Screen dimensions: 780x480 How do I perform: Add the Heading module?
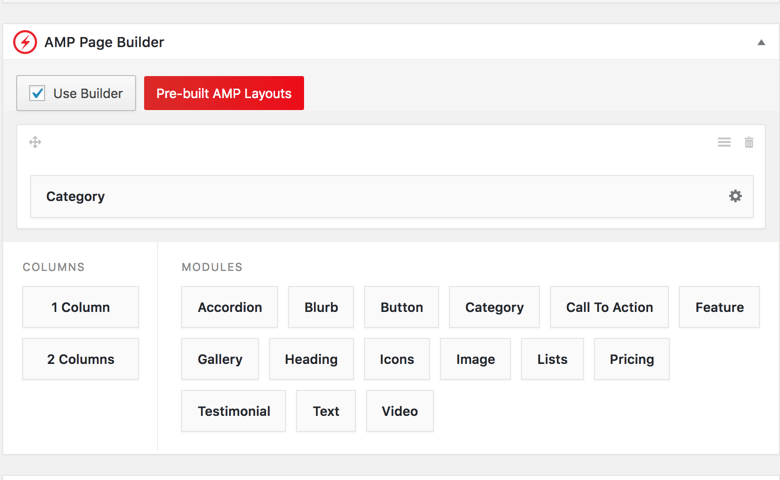(311, 359)
